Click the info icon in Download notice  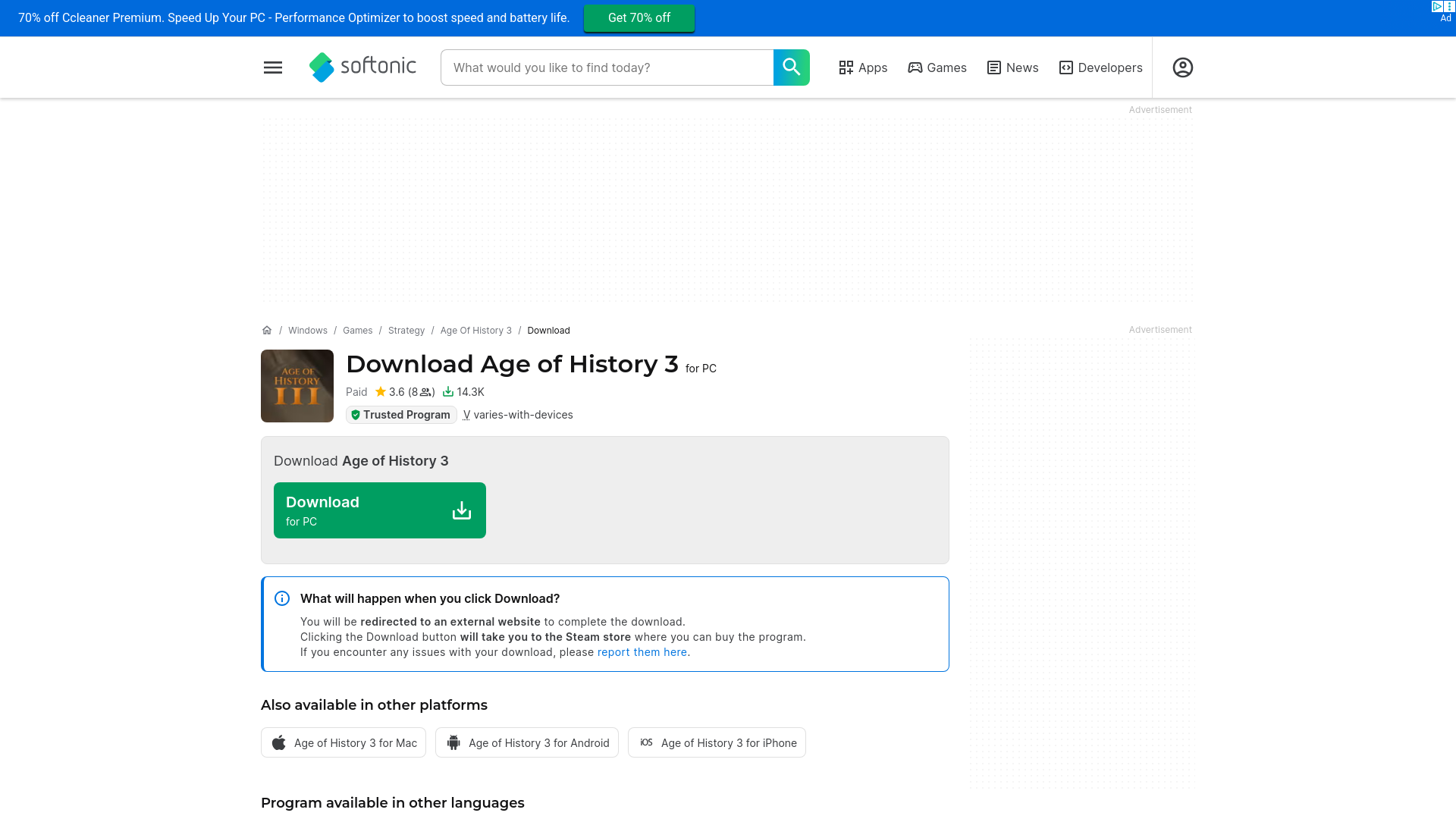tap(282, 598)
